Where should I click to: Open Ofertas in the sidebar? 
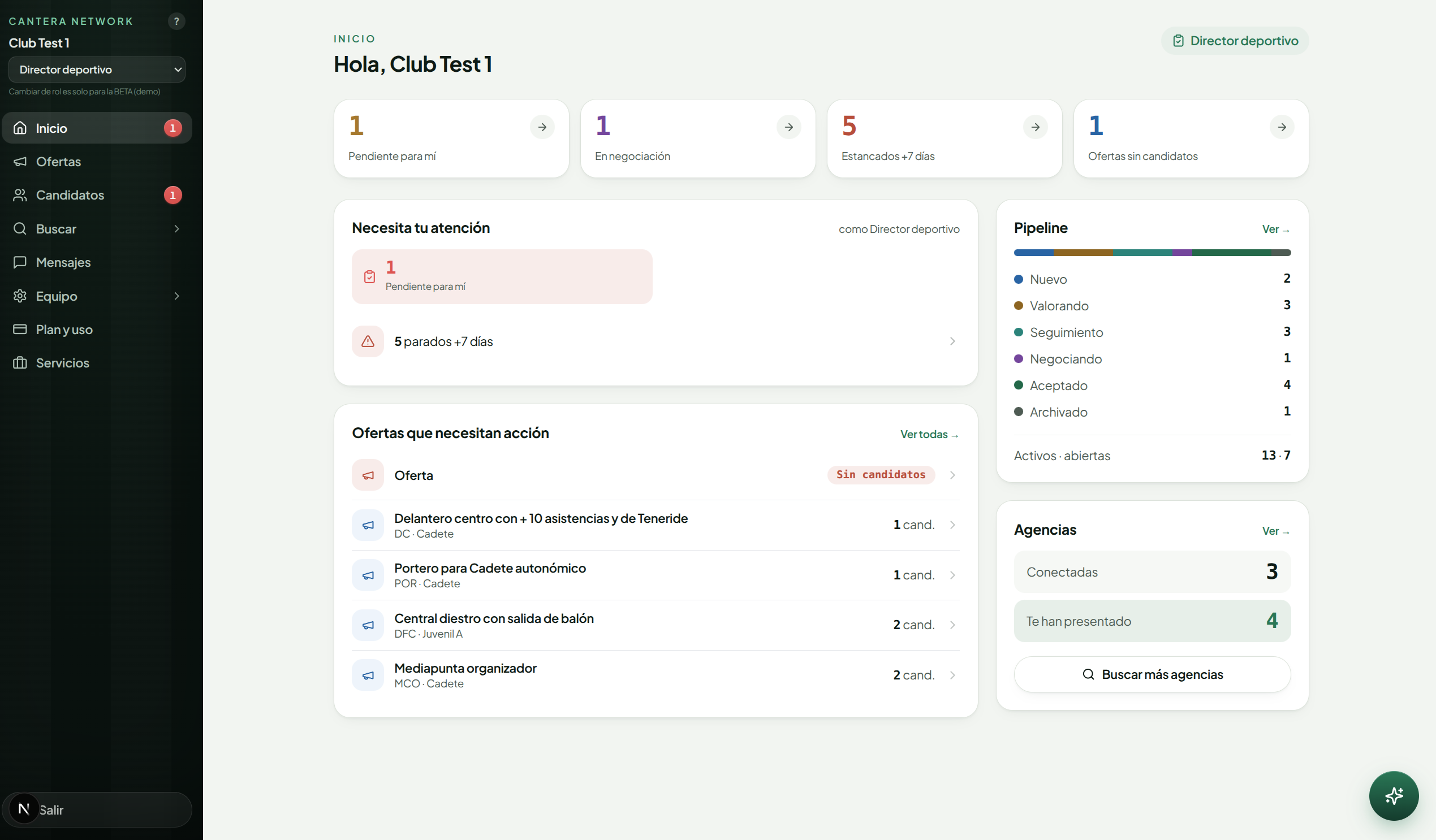click(97, 161)
